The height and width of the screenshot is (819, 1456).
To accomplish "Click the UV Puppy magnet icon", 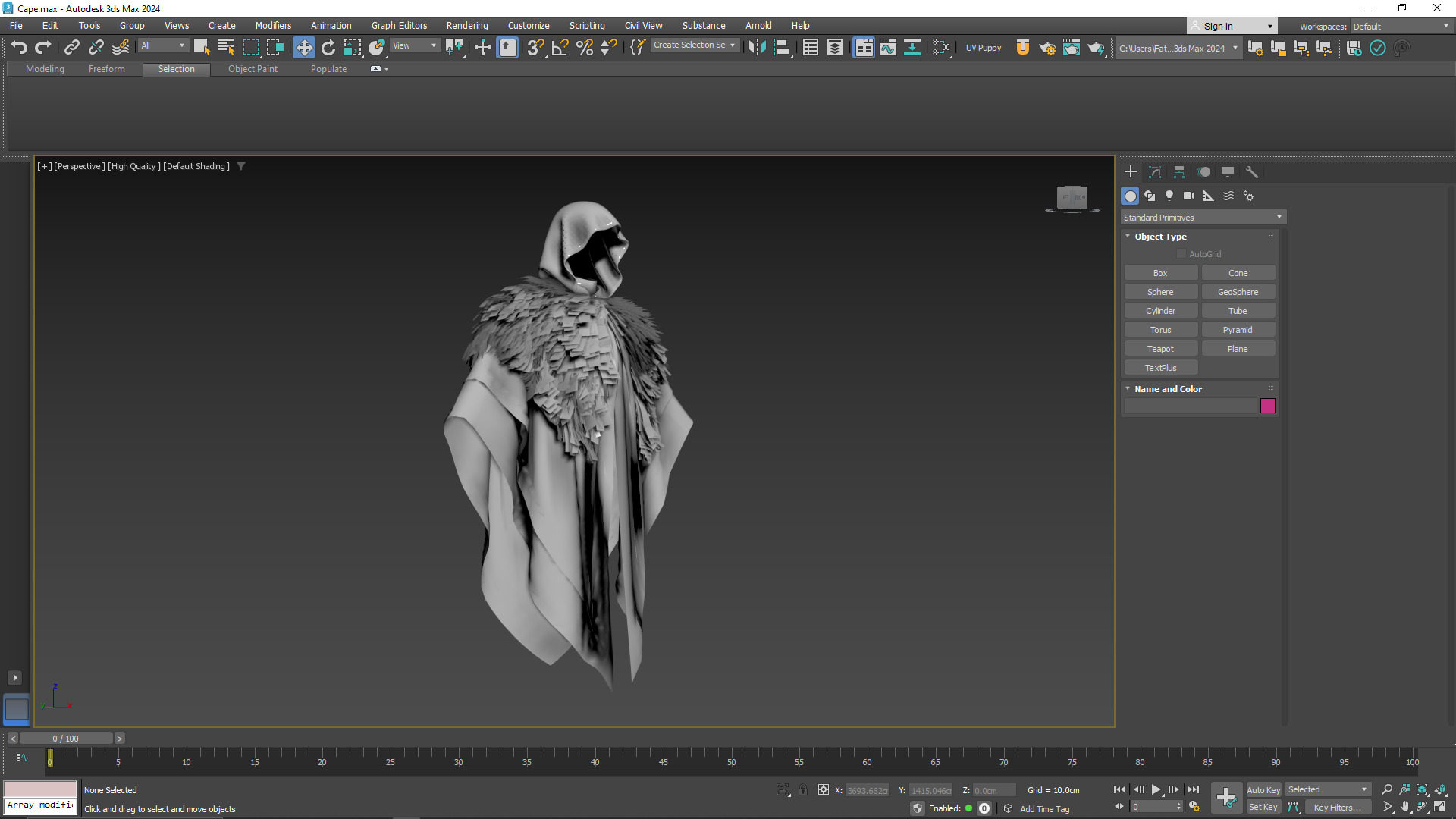I will [1023, 48].
